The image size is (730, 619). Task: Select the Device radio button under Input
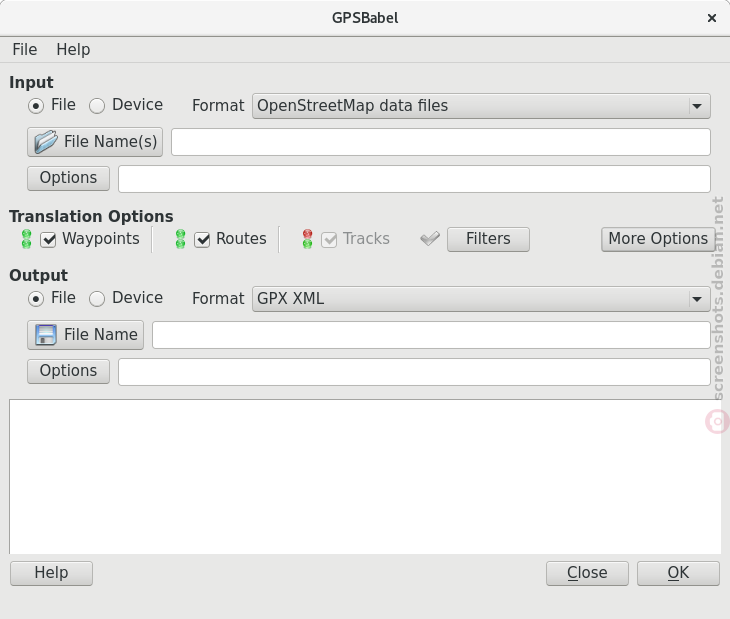click(97, 106)
